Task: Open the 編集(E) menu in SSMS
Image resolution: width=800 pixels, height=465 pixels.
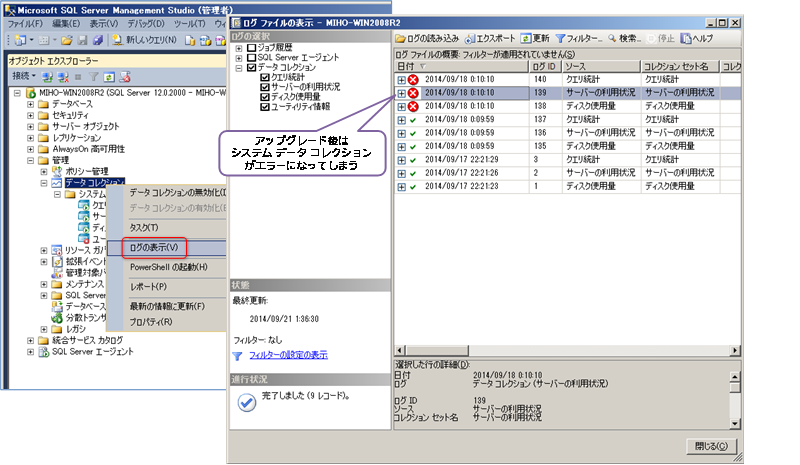Action: click(x=66, y=23)
